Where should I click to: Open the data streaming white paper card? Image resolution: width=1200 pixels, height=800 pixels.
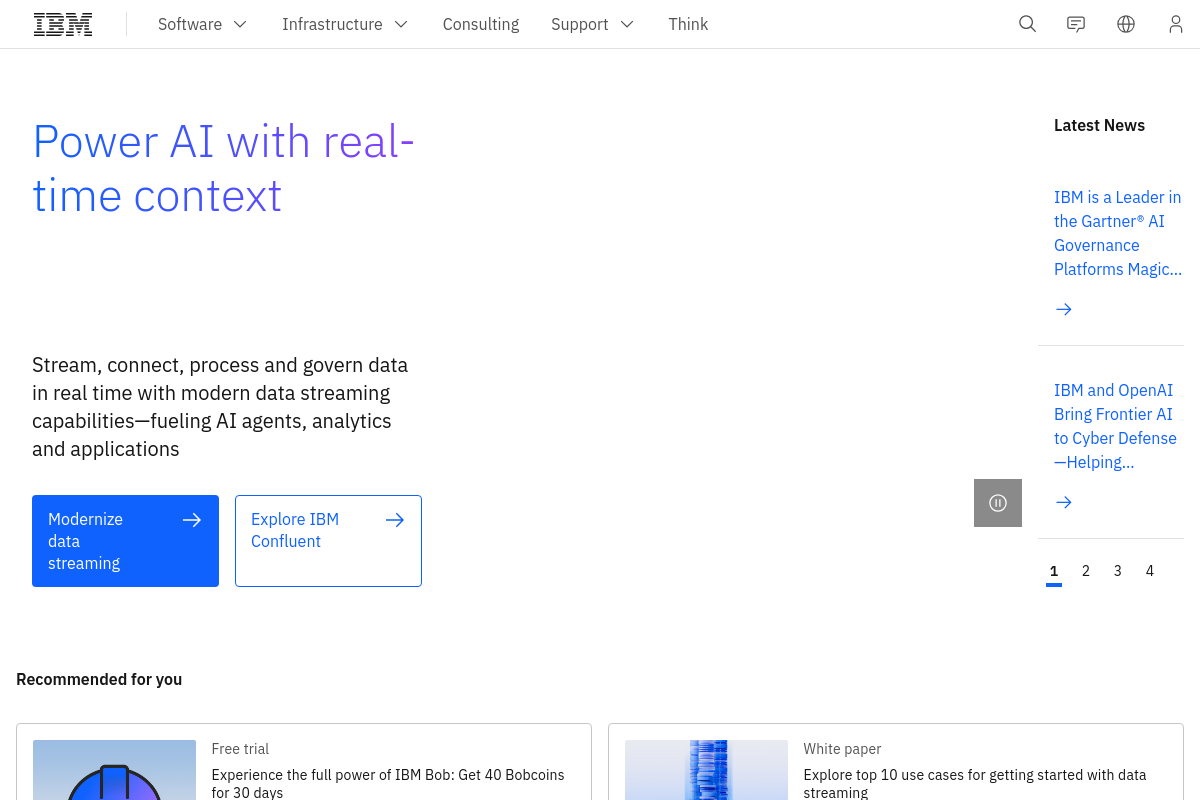896,762
